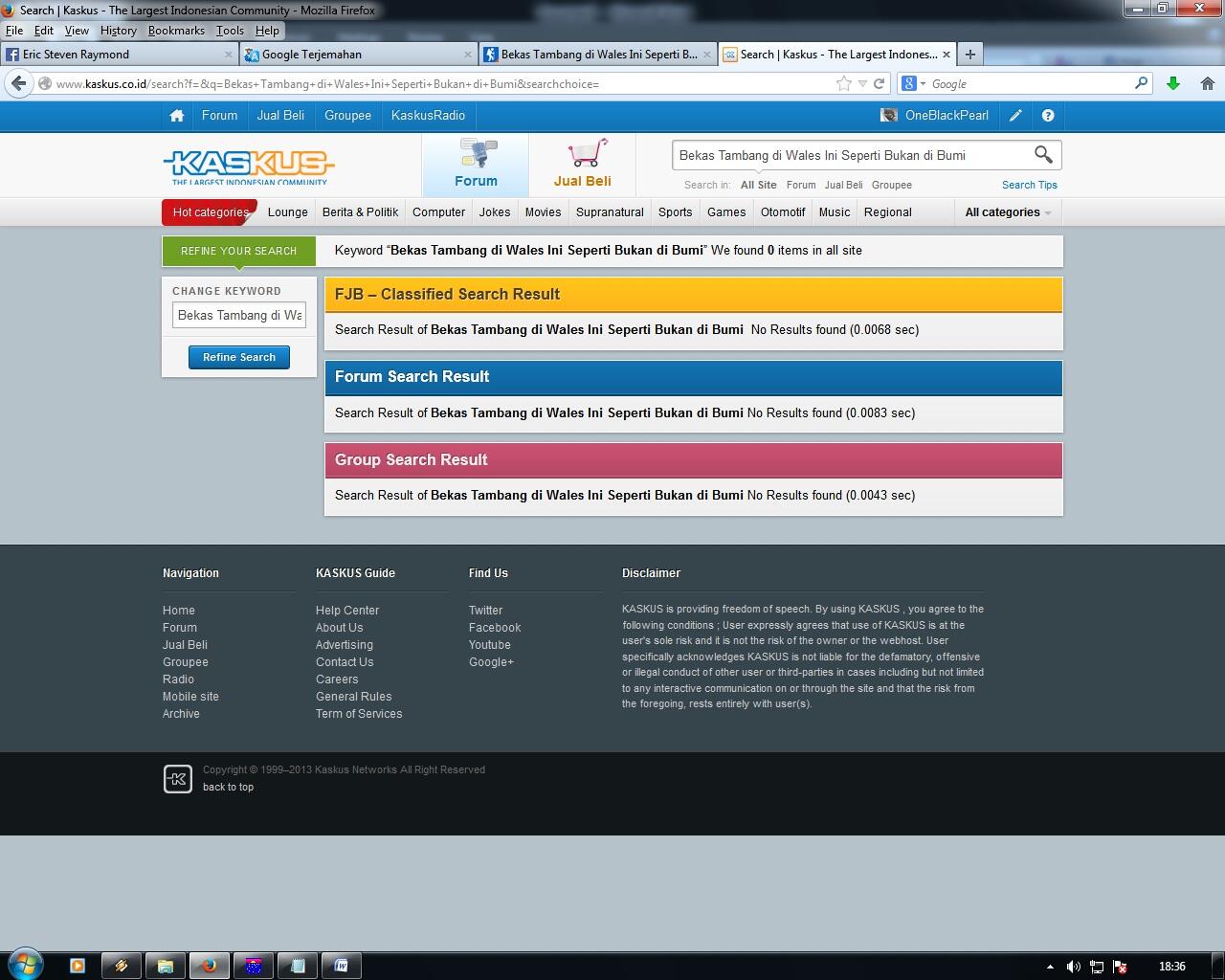Open the Tools menu
1225x980 pixels.
230,31
